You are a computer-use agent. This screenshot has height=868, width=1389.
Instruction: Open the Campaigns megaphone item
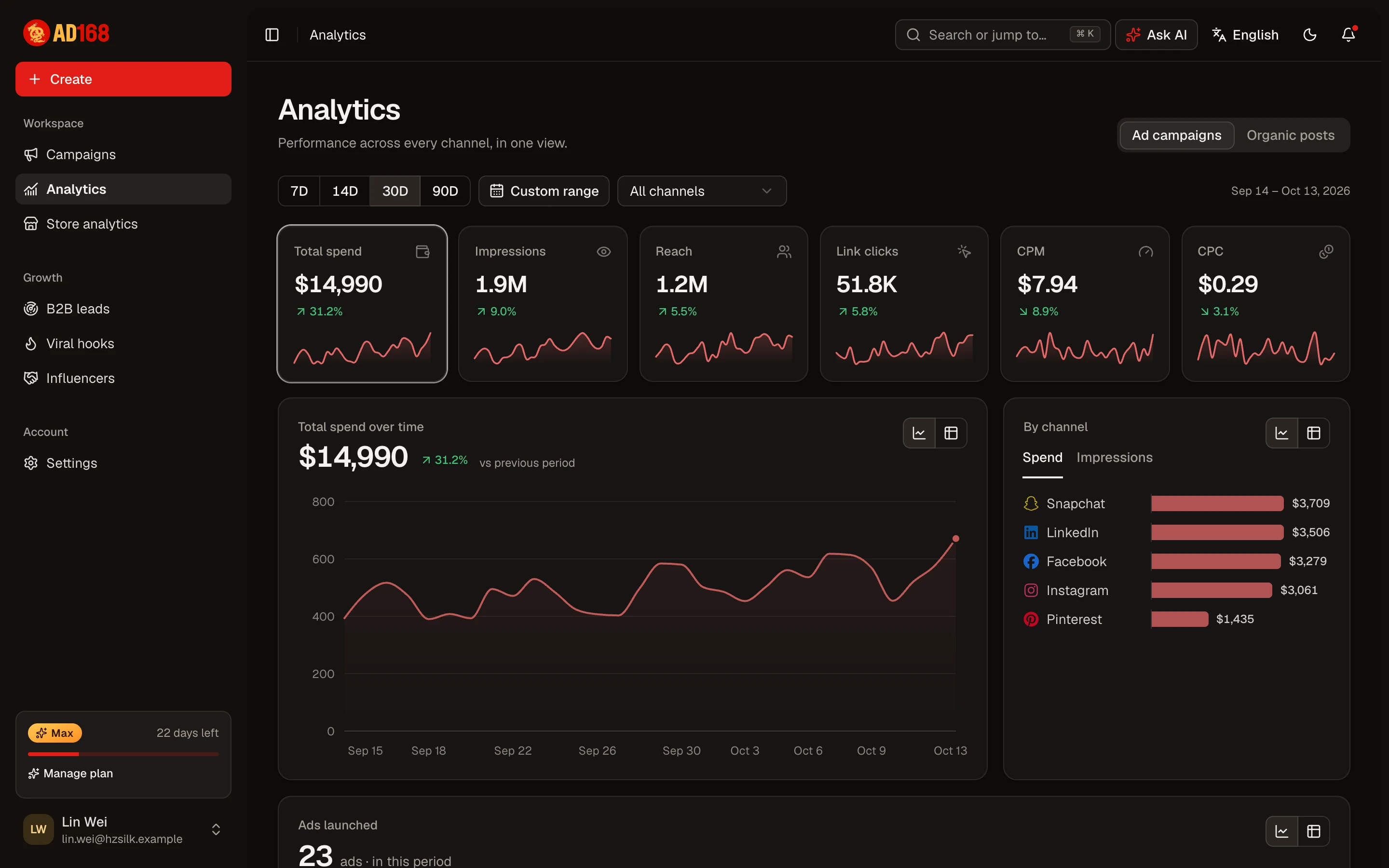click(123, 154)
